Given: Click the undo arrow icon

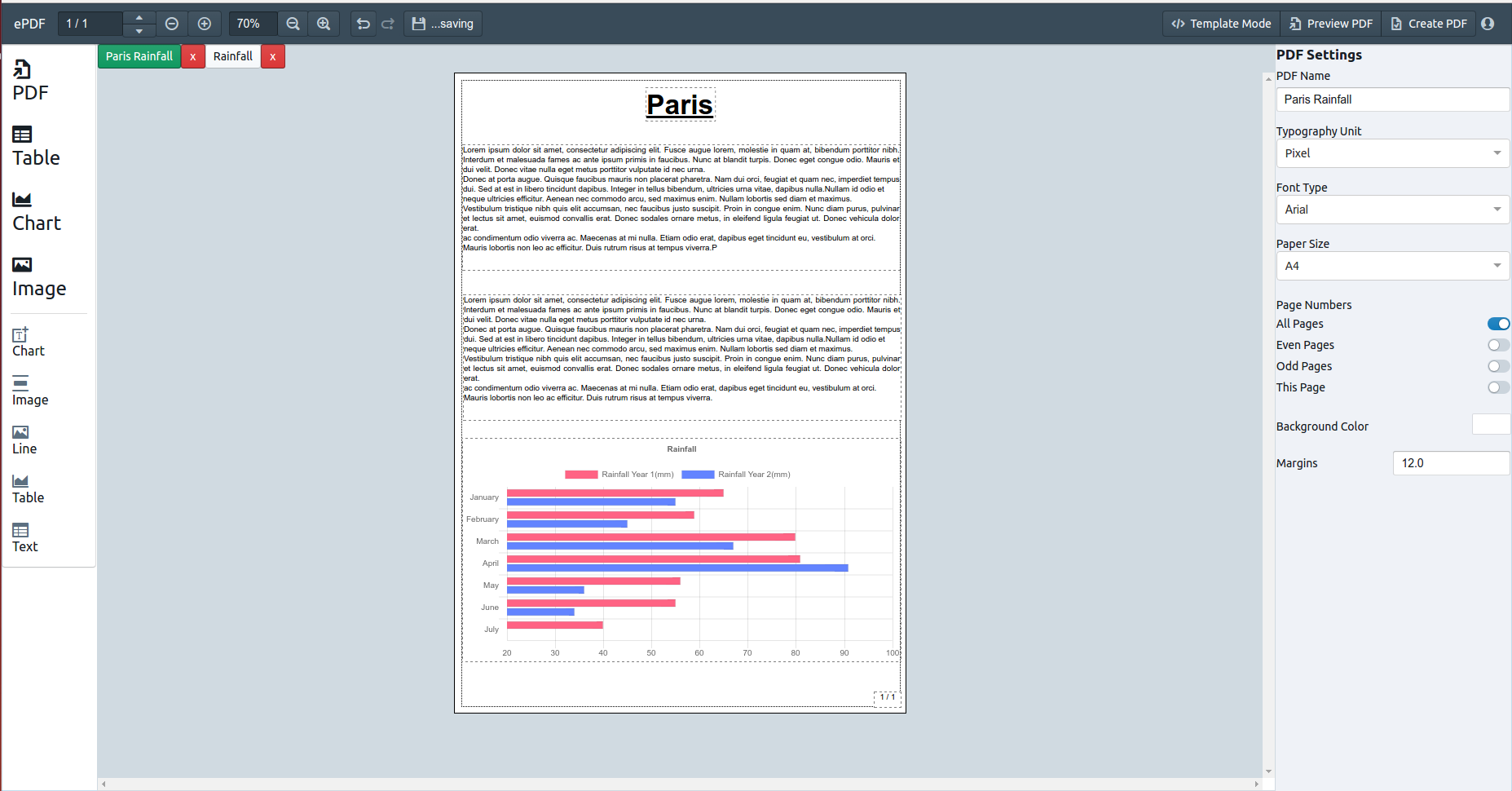Looking at the screenshot, I should pyautogui.click(x=364, y=24).
